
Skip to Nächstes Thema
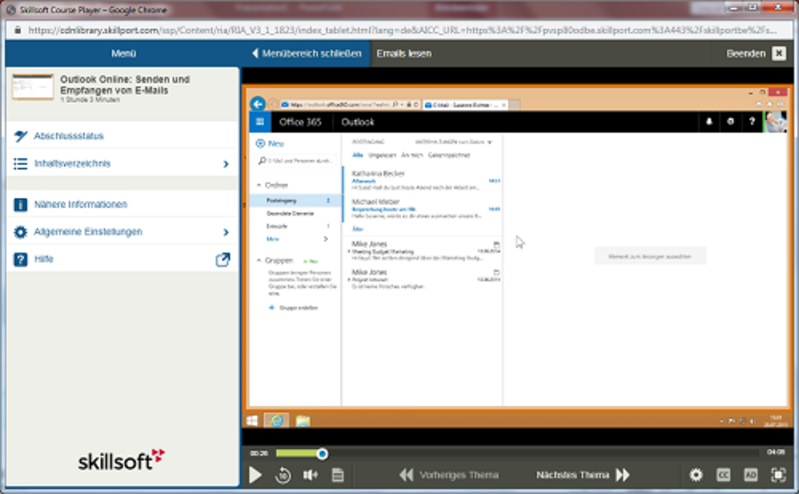pos(583,475)
